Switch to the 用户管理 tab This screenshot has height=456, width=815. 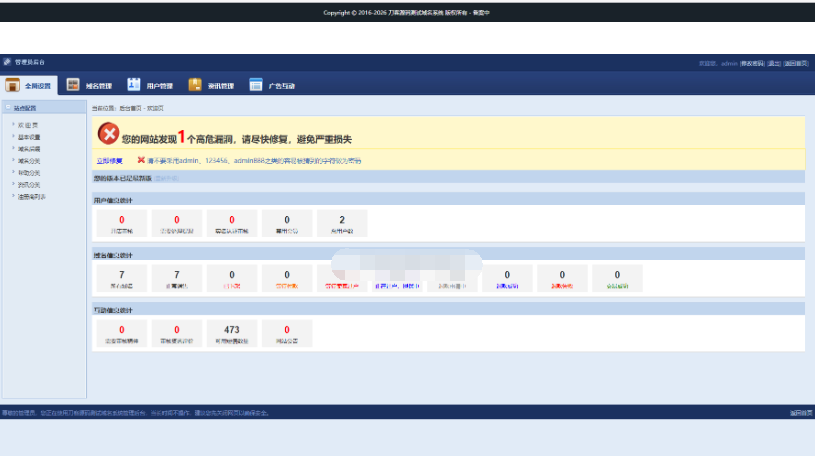[x=159, y=86]
